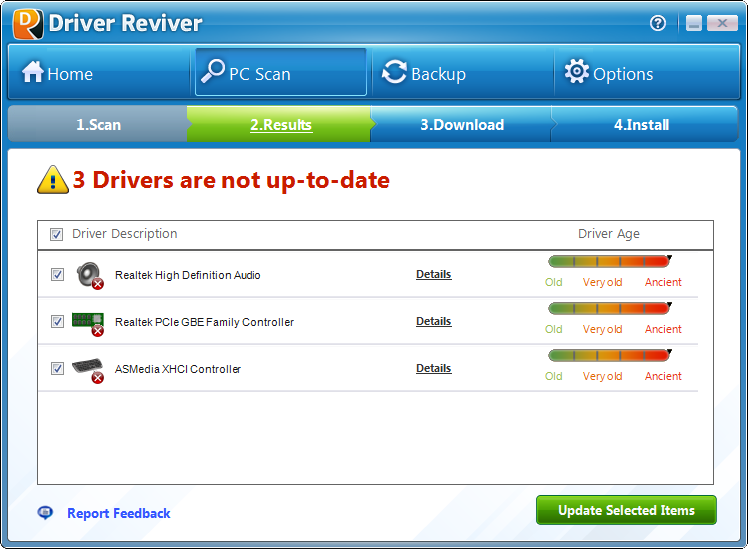Image resolution: width=748 pixels, height=549 pixels.
Task: Click the ASMedia XHCI controller device icon
Action: 88,369
